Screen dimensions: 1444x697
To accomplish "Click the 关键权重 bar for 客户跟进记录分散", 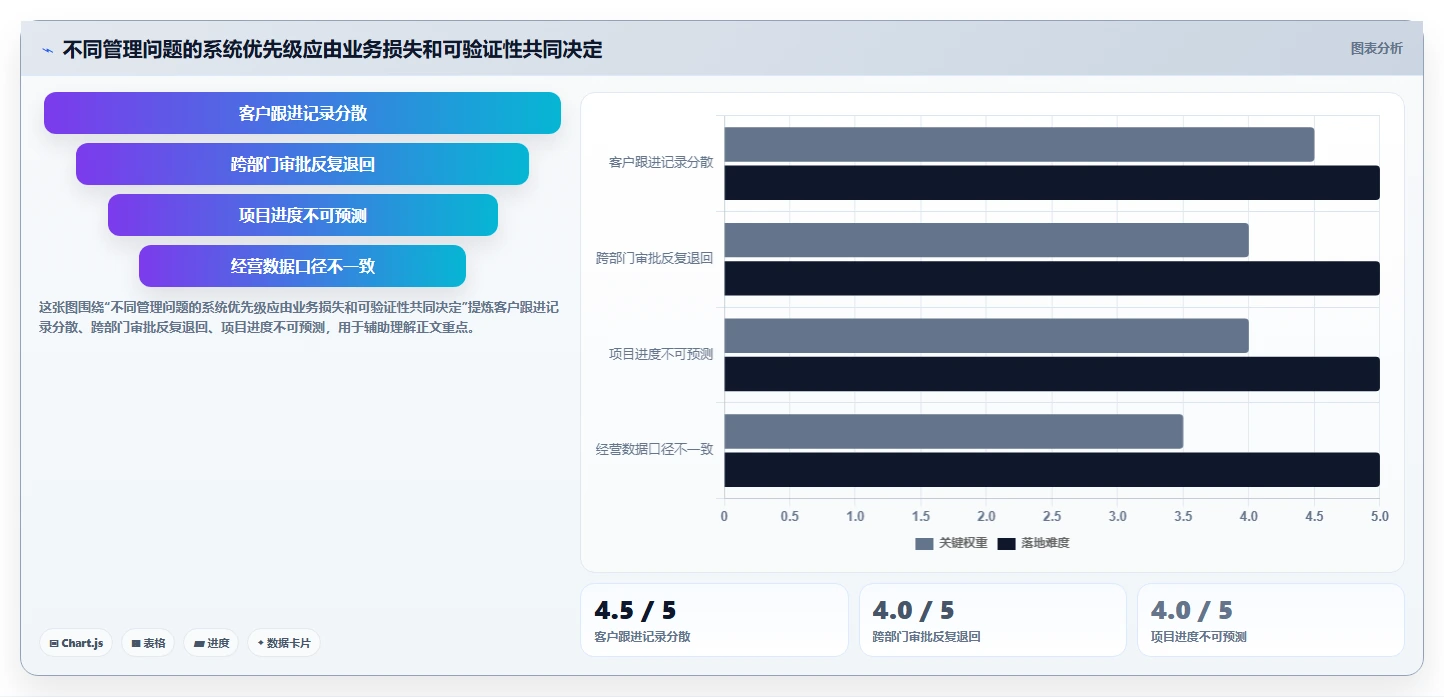I will 1019,144.
